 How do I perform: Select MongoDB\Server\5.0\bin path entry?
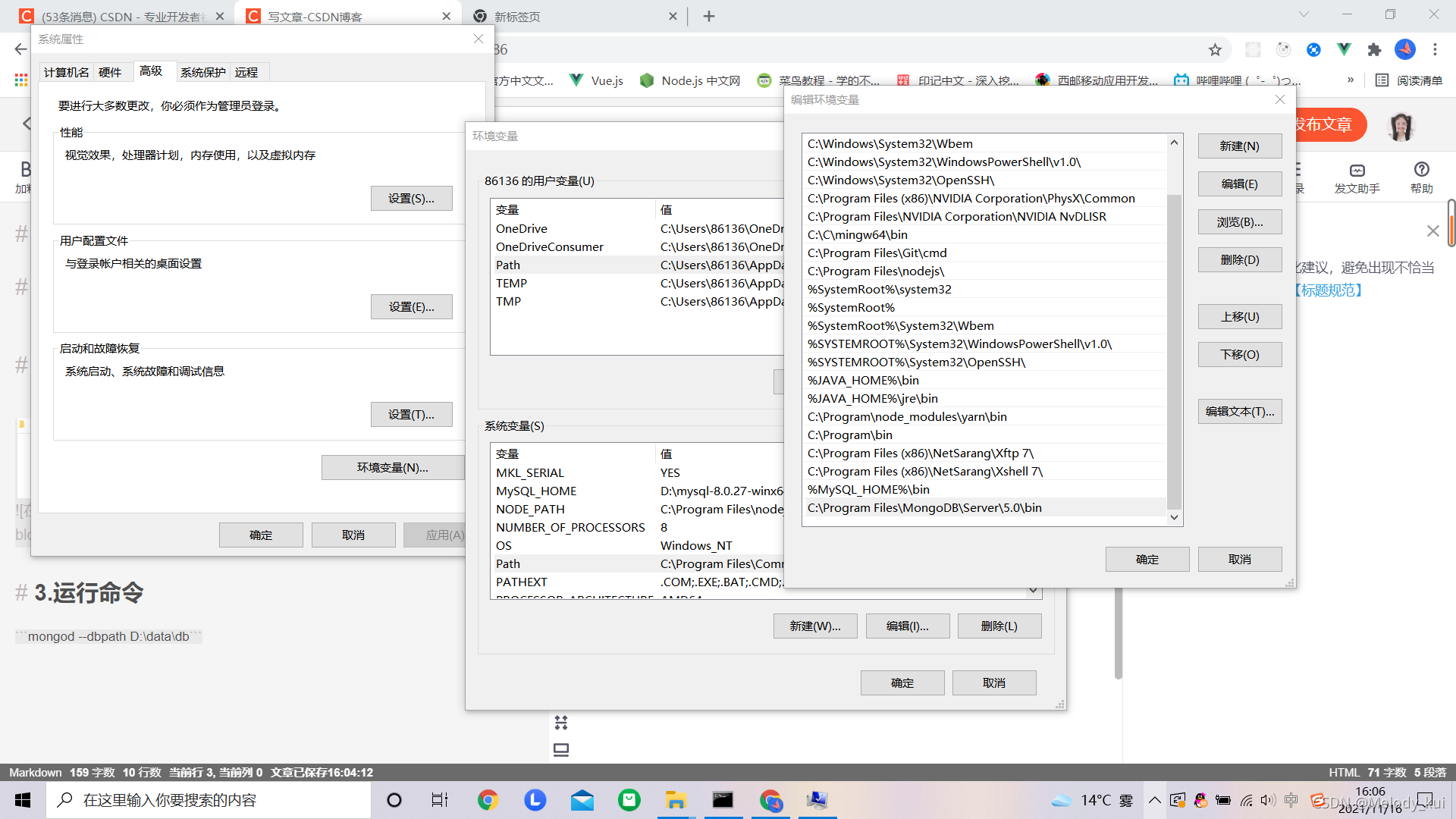[984, 508]
